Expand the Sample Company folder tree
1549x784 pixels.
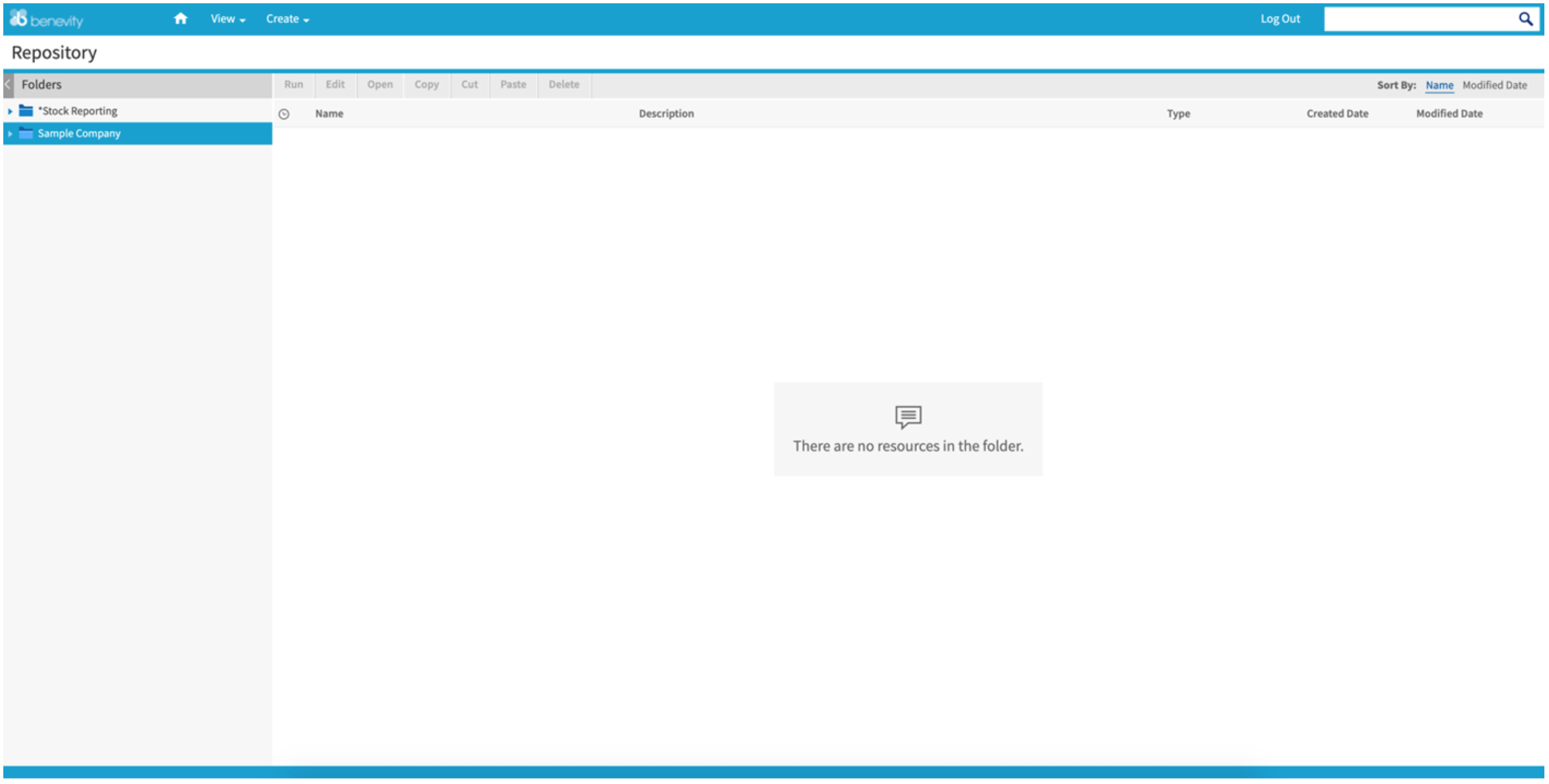(x=10, y=133)
